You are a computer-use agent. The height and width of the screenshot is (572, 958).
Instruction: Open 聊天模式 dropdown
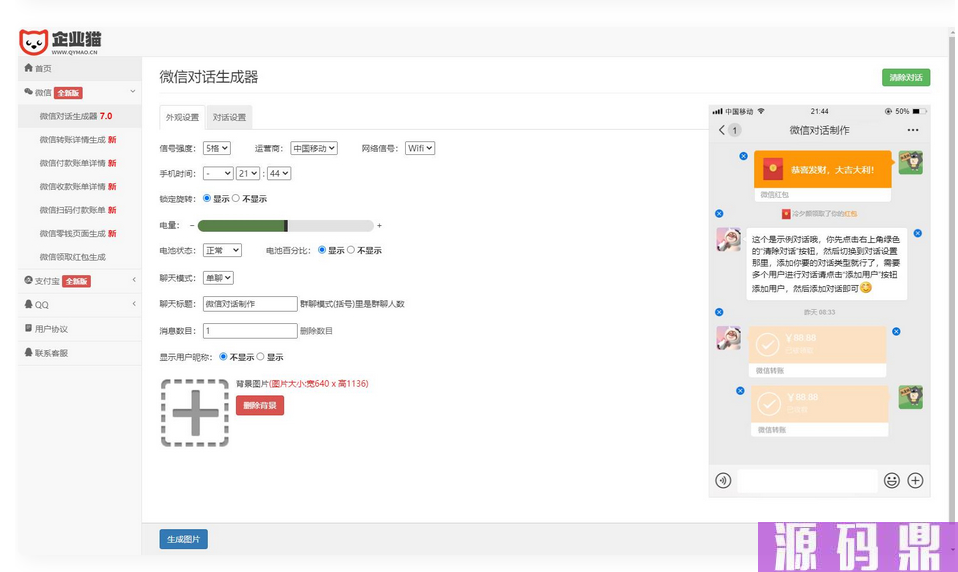218,277
